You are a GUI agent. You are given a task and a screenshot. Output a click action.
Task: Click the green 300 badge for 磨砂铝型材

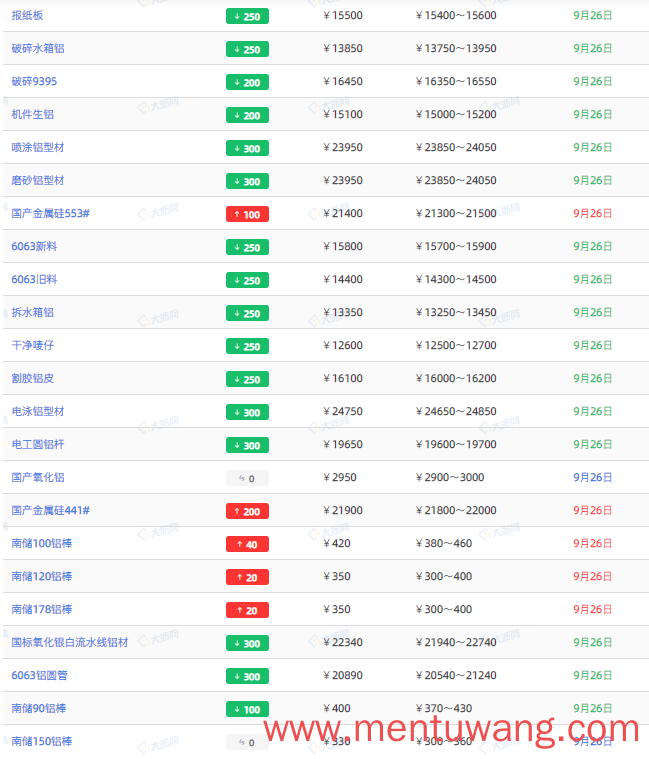[247, 181]
